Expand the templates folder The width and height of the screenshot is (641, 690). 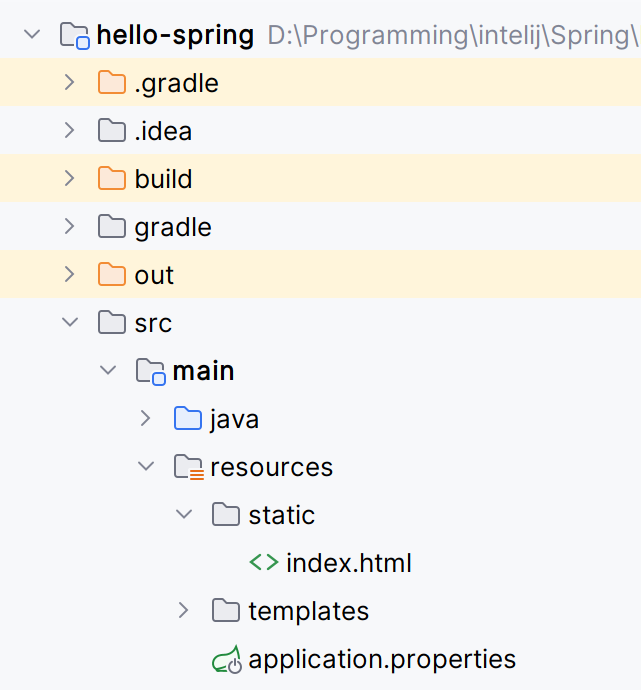click(184, 611)
